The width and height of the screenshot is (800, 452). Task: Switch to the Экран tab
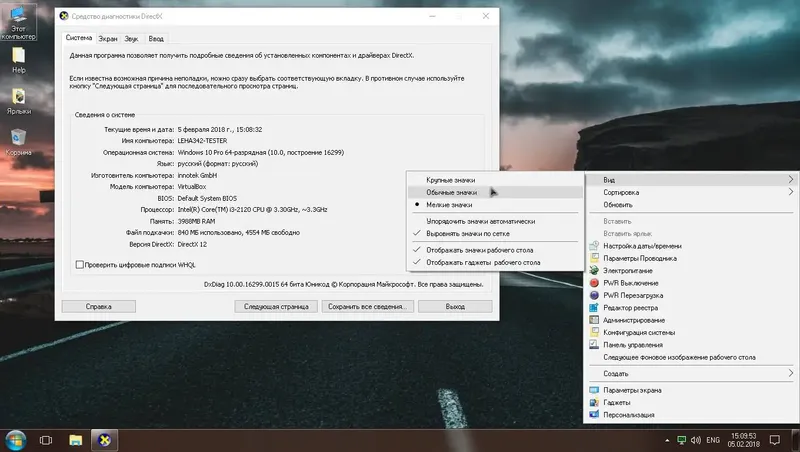(108, 39)
